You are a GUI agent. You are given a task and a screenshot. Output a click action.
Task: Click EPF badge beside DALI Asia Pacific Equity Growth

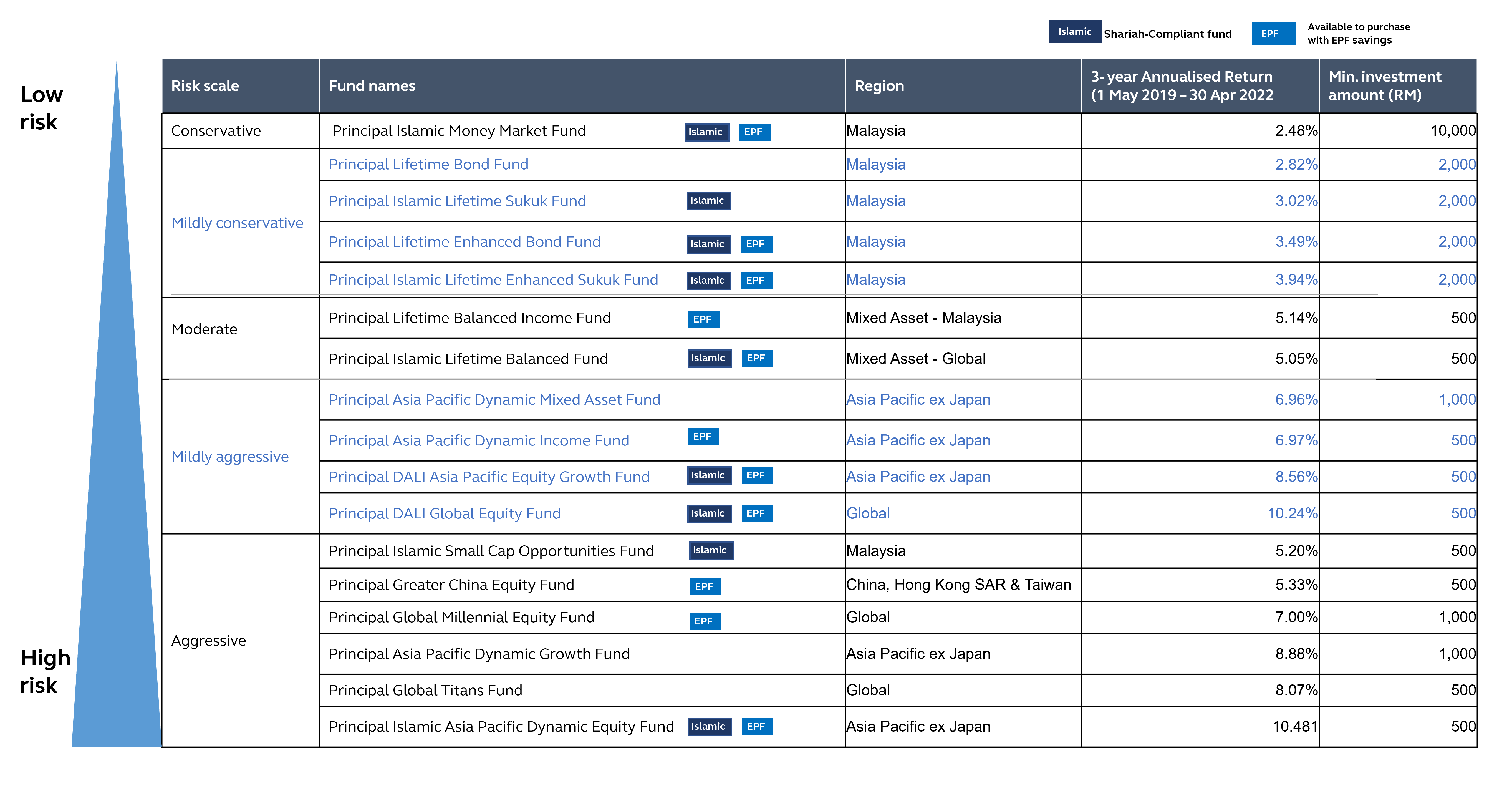[x=757, y=475]
